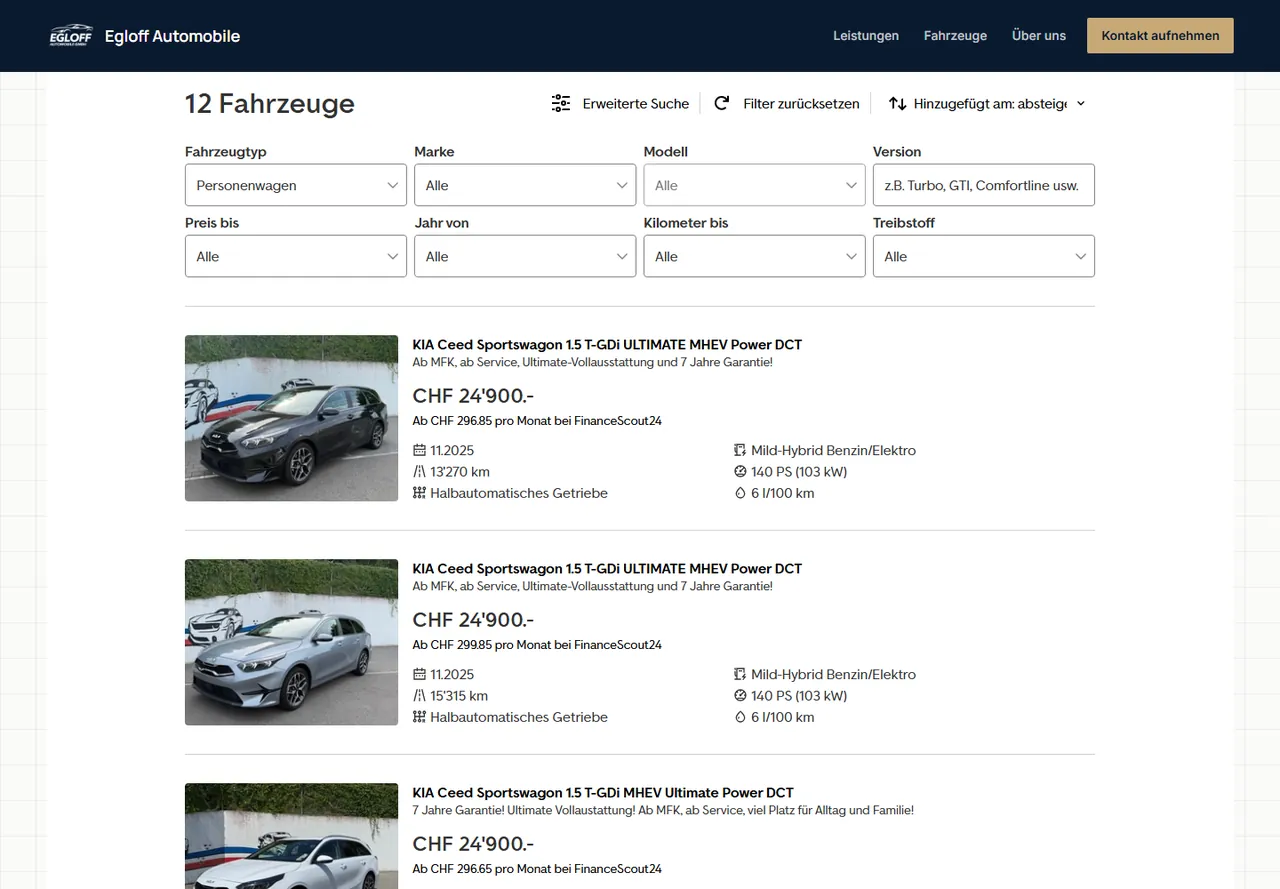Viewport: 1280px width, 889px height.
Task: Open the second KIA Ceed ULTIMATE MHEV Power DCT title
Action: pyautogui.click(x=607, y=569)
